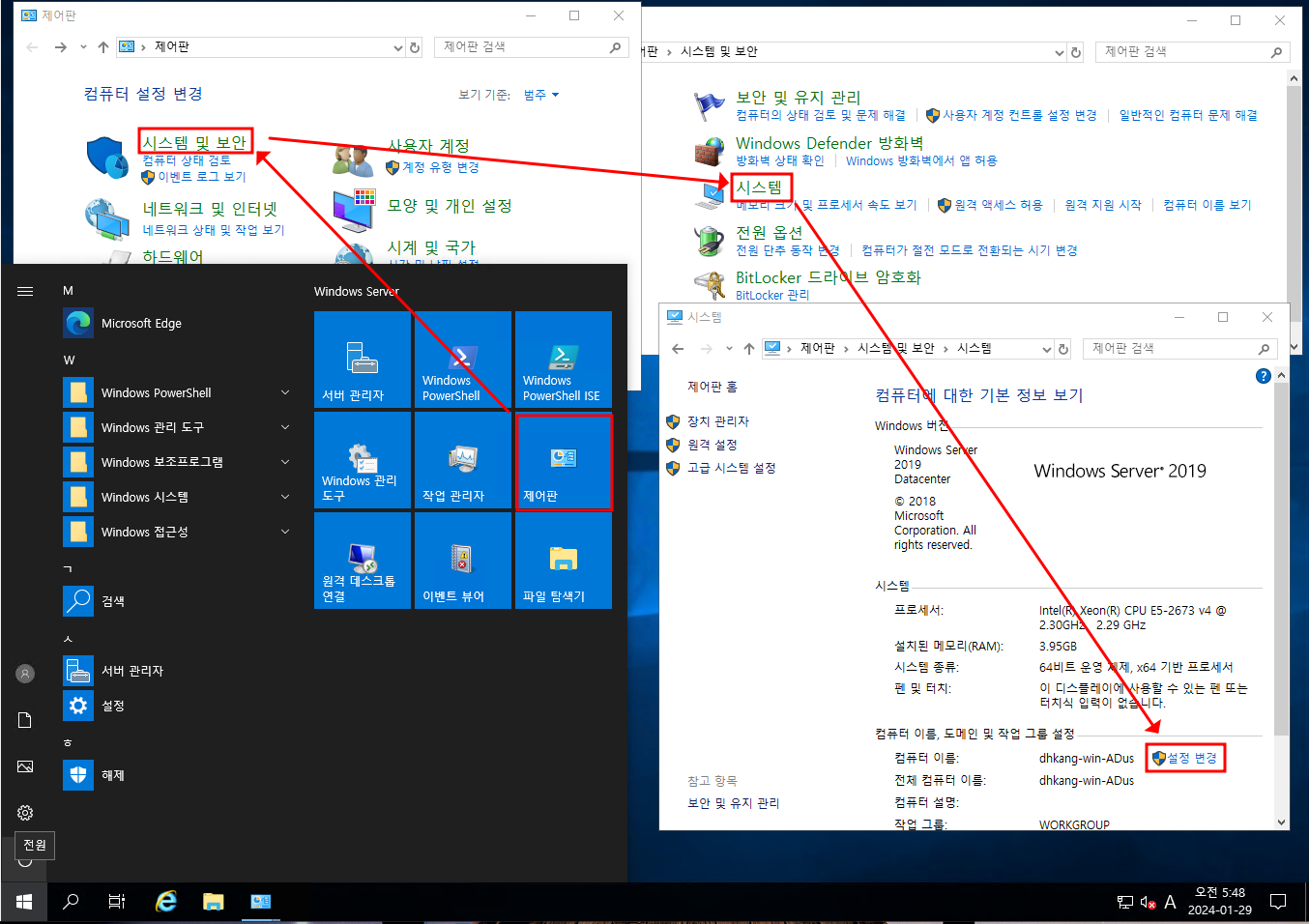Launch the 작업 관리자 tile
Image resolution: width=1309 pixels, height=924 pixels.
click(x=463, y=460)
